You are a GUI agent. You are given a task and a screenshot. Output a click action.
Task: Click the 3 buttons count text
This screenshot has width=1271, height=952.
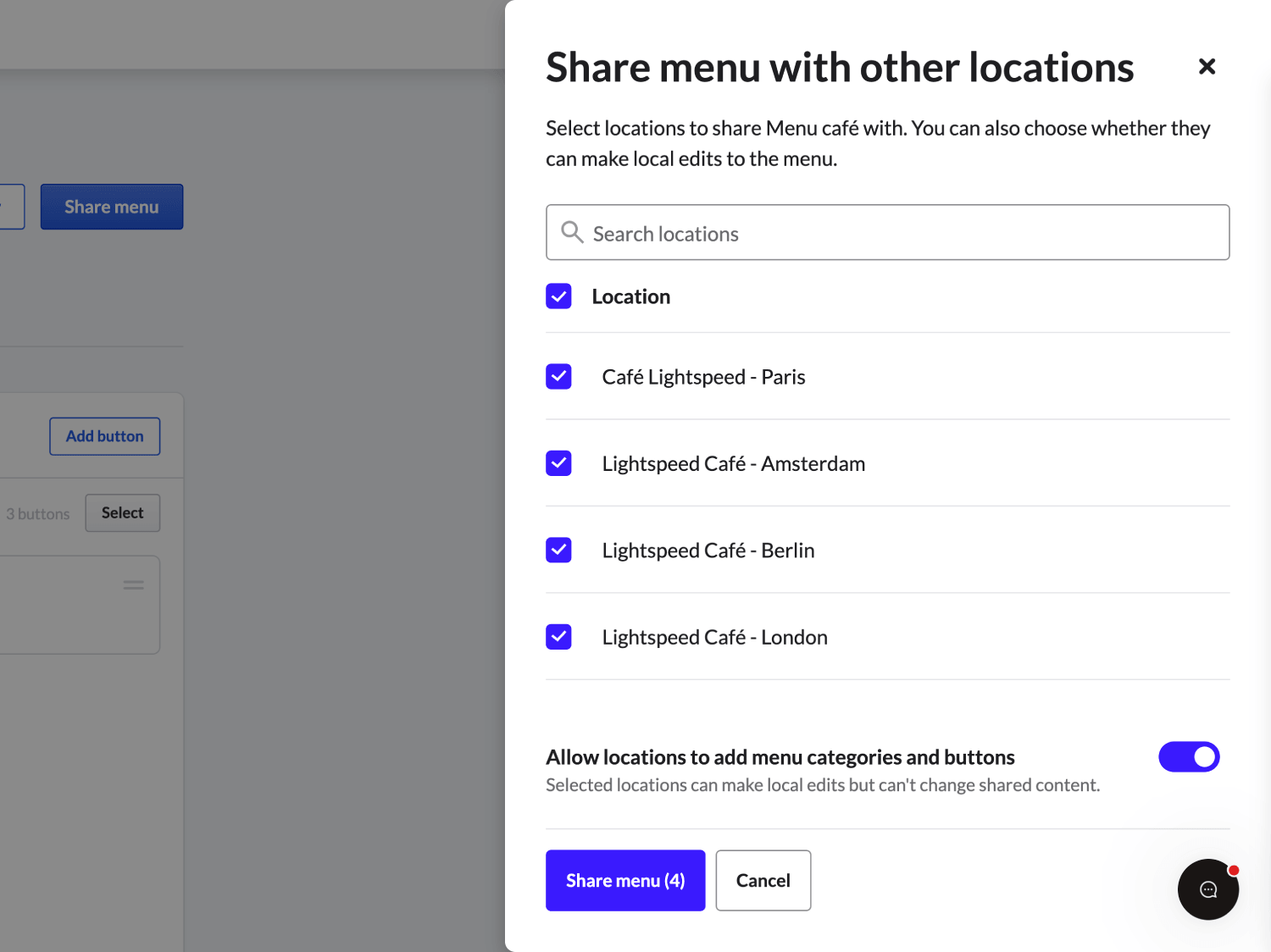pos(38,514)
